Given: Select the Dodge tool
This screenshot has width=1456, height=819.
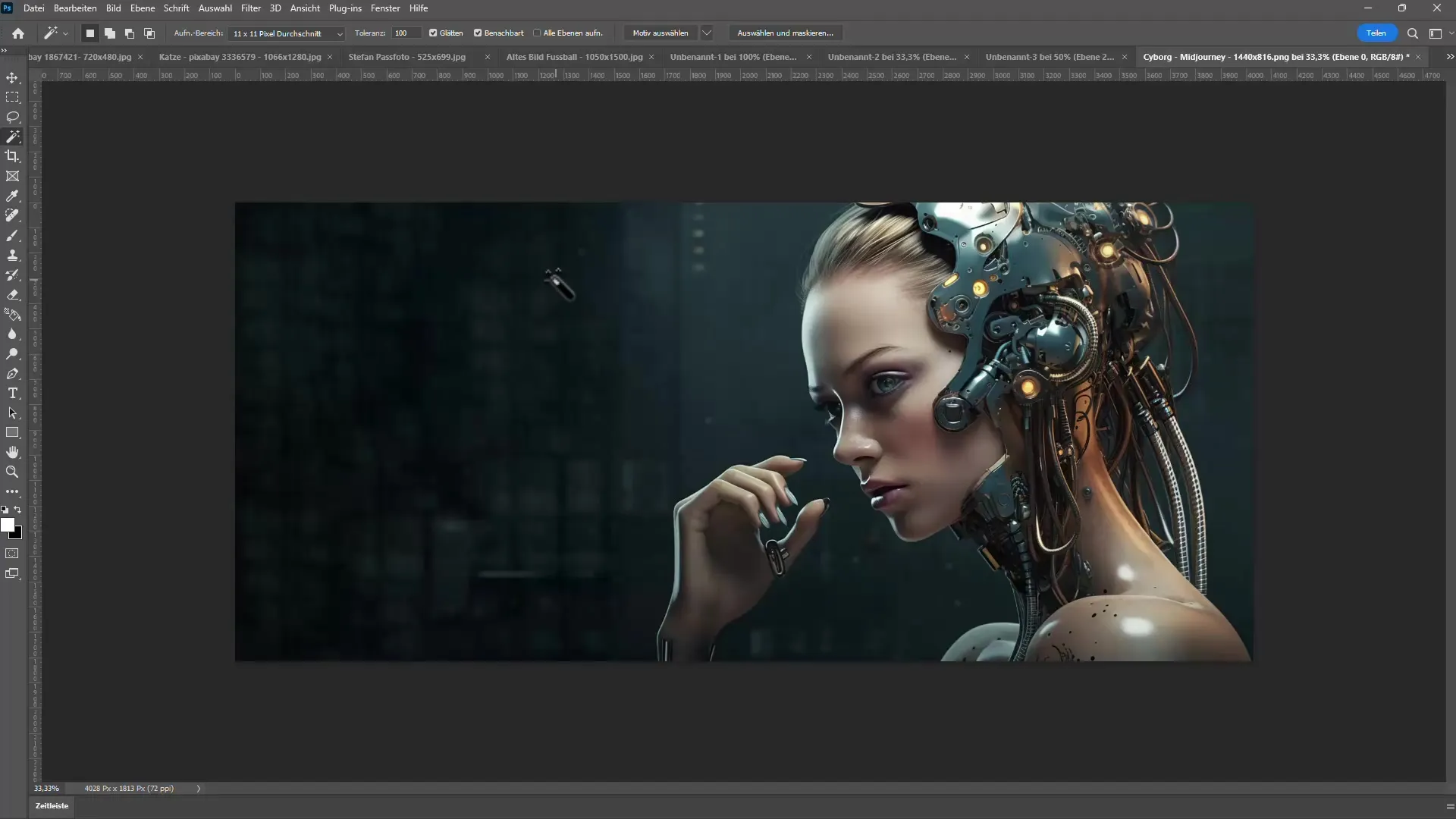Looking at the screenshot, I should (12, 353).
